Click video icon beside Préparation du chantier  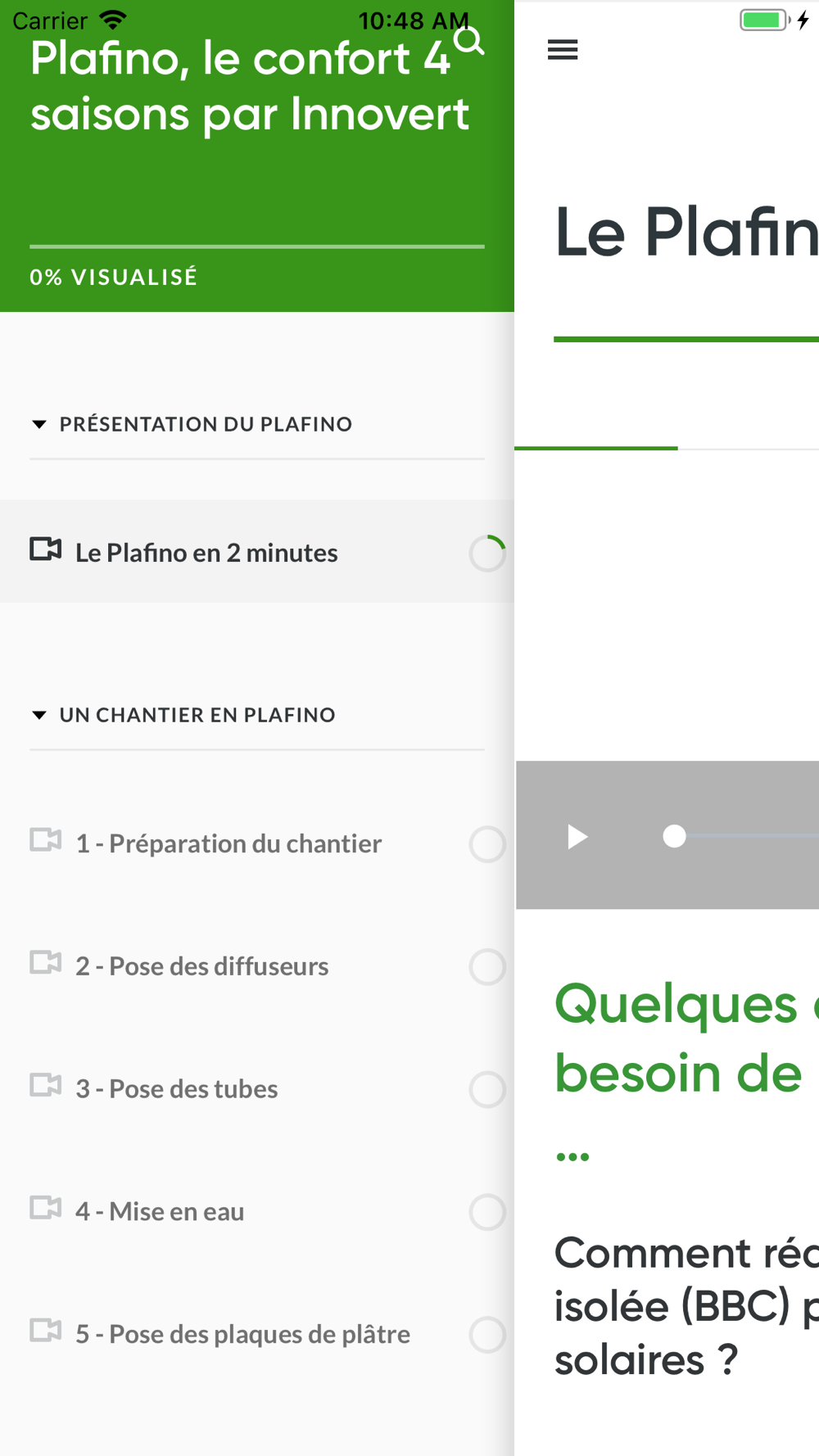coord(46,840)
